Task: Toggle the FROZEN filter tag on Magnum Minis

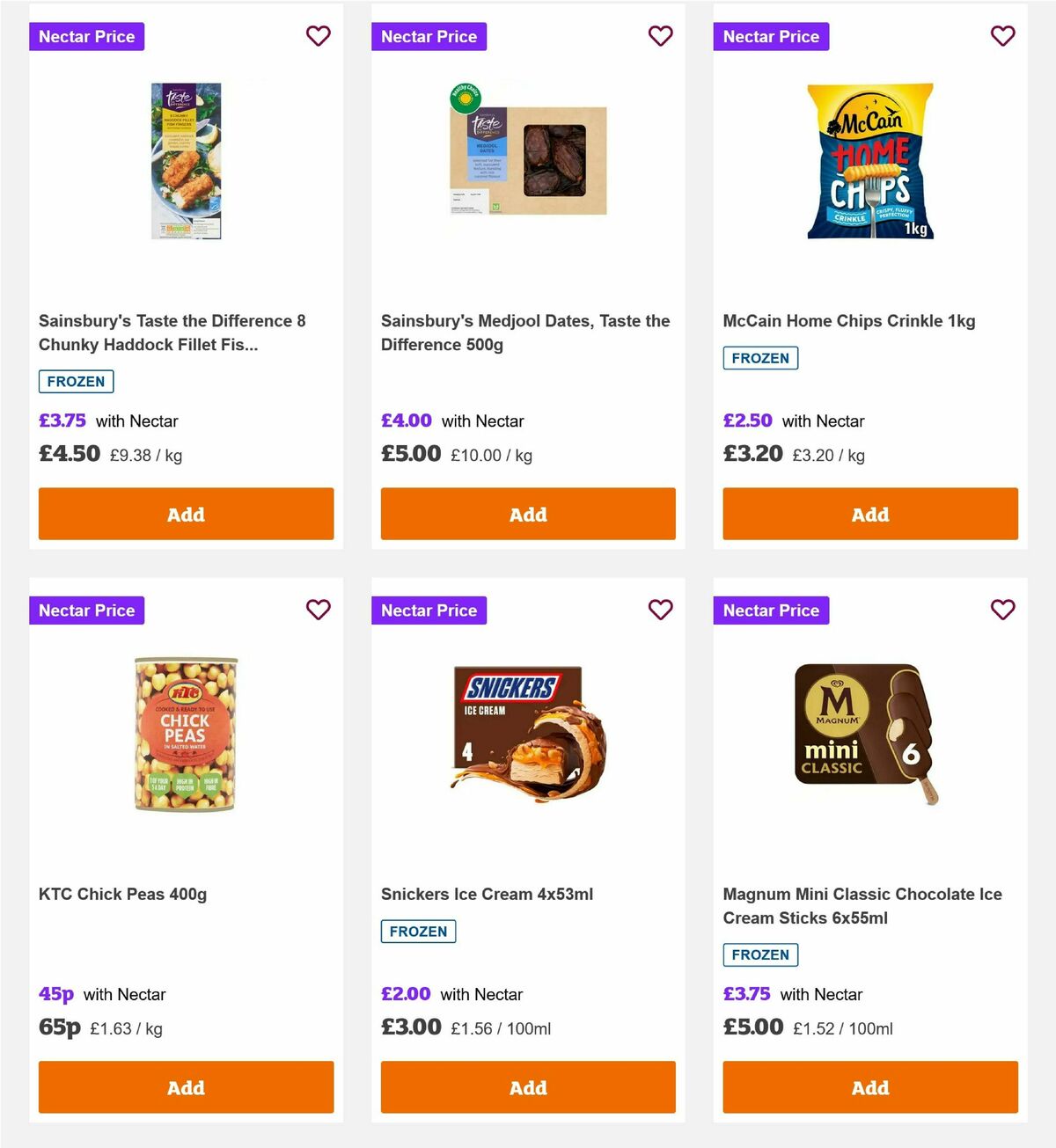Action: click(760, 954)
